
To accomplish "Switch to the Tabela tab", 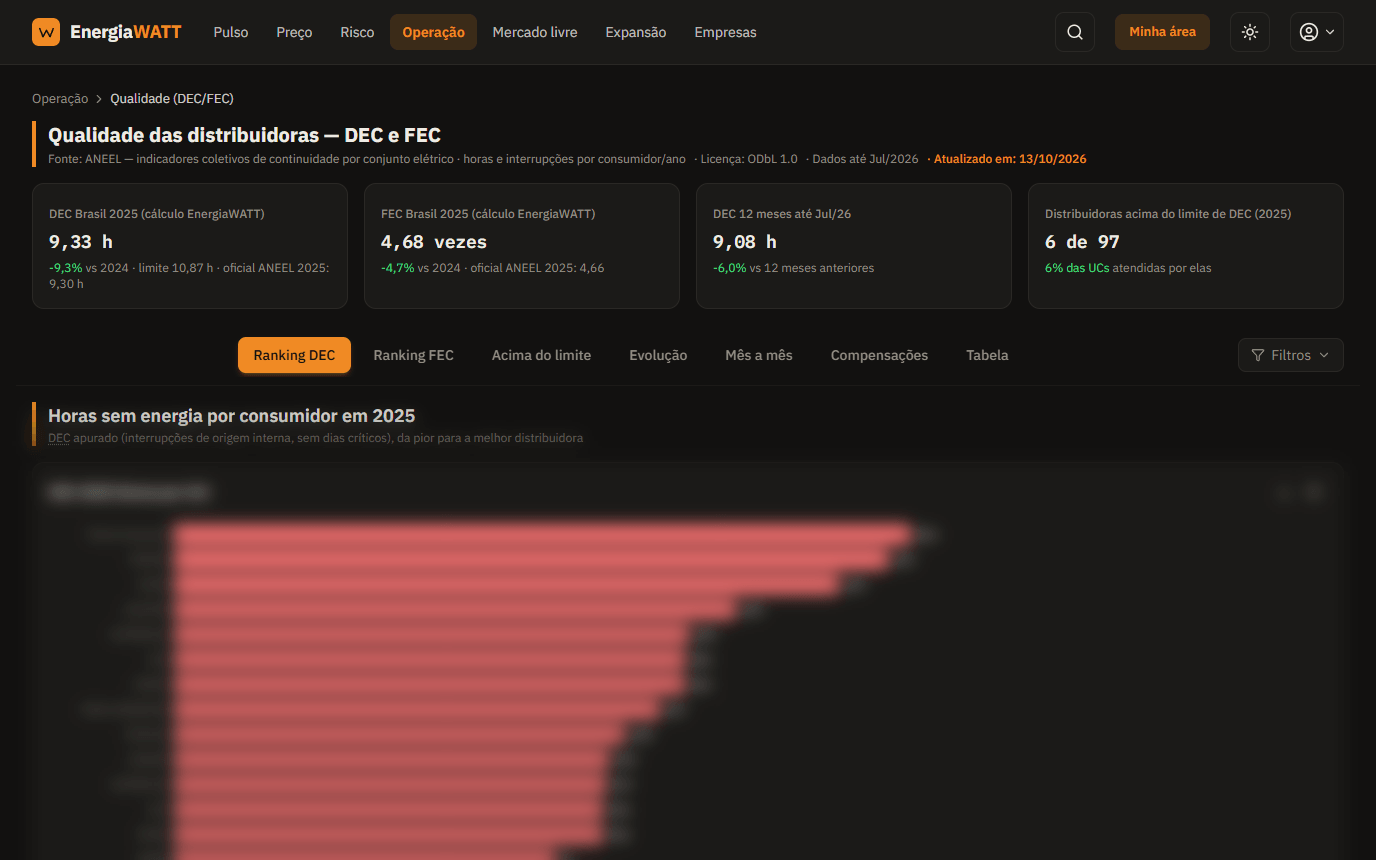I will (987, 355).
